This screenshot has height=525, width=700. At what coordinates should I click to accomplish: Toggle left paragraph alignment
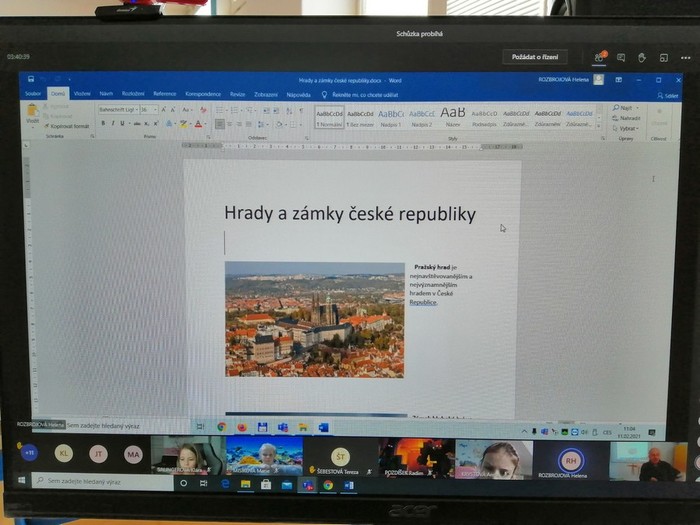click(220, 124)
